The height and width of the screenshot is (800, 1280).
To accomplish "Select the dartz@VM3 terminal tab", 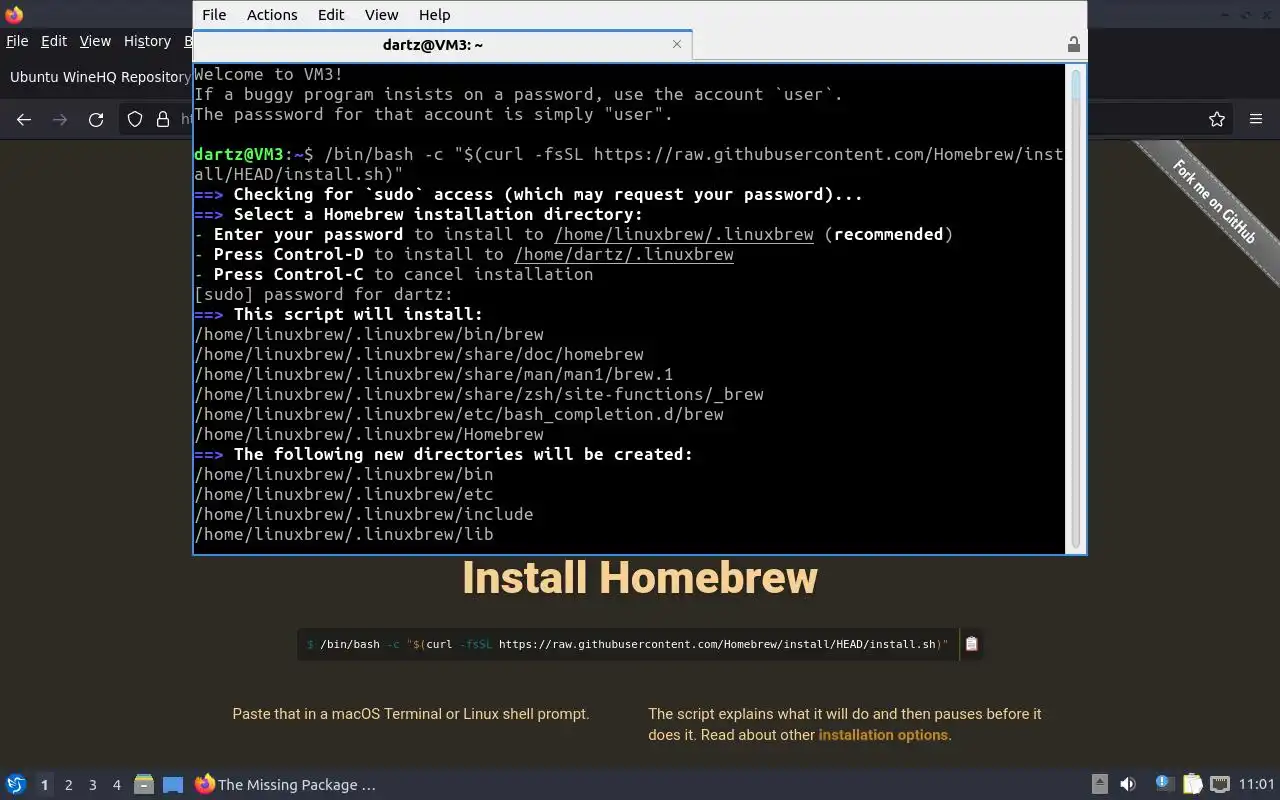I will [x=433, y=44].
